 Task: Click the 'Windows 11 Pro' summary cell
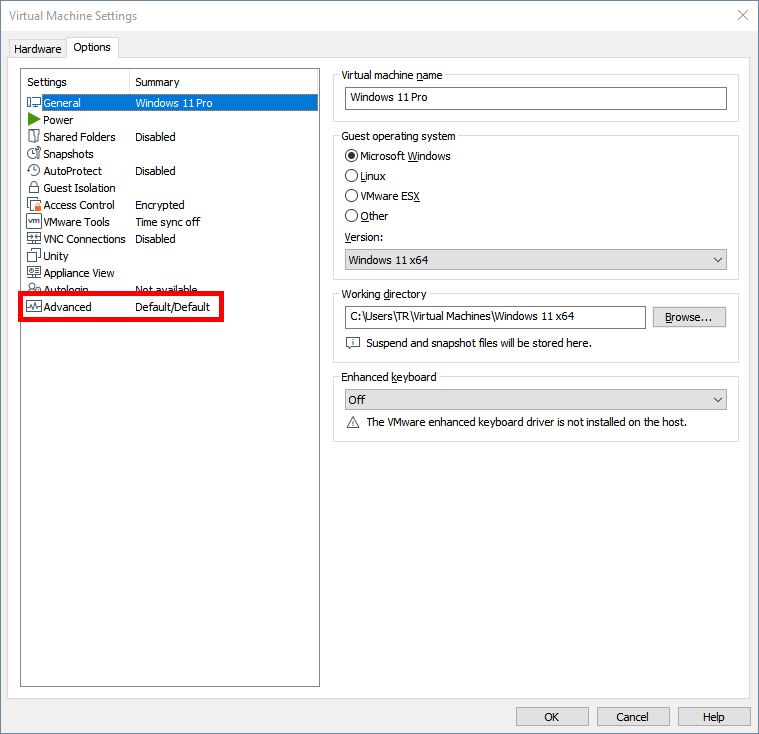[x=174, y=103]
